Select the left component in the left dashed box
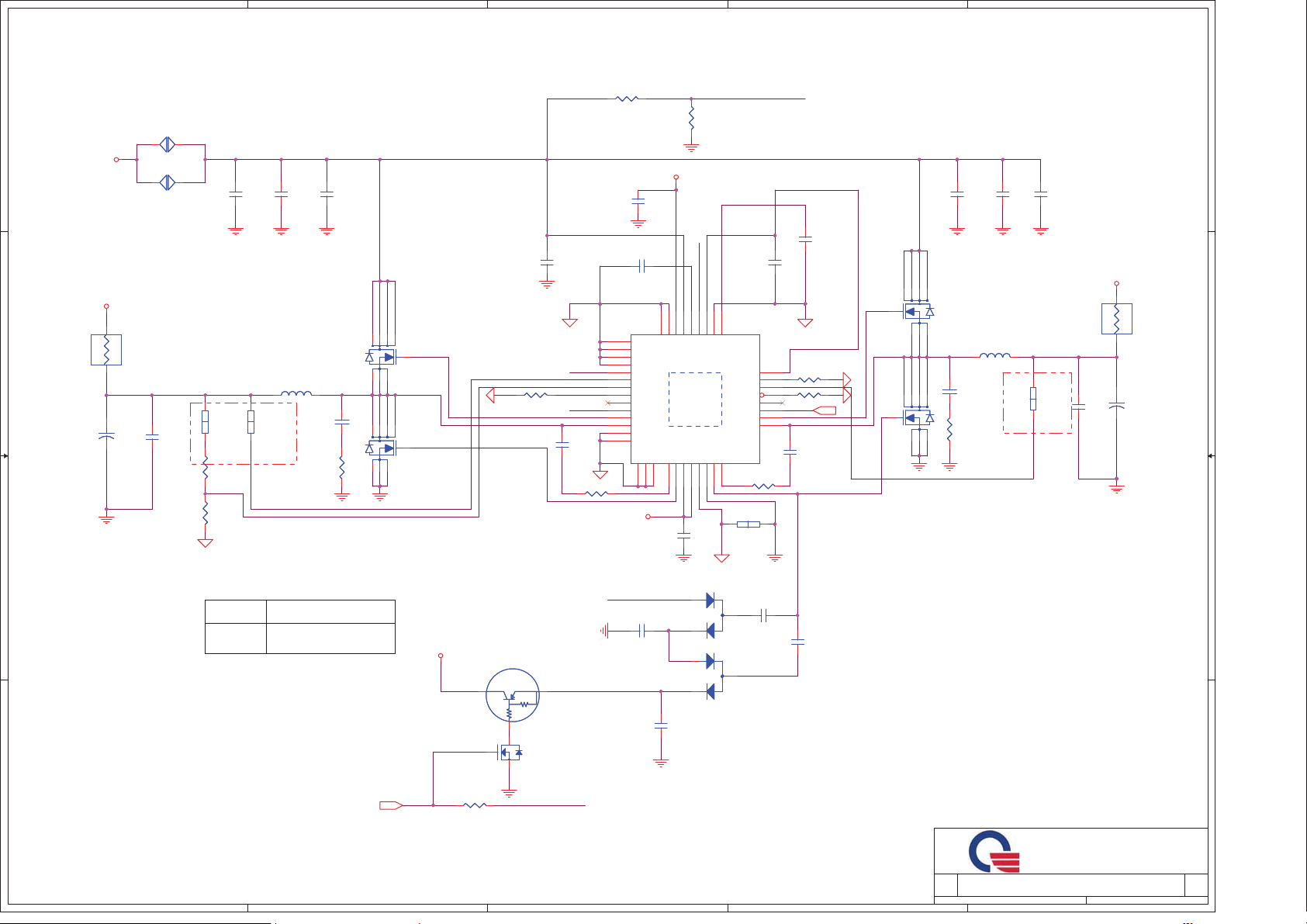1307x924 pixels. click(x=205, y=422)
